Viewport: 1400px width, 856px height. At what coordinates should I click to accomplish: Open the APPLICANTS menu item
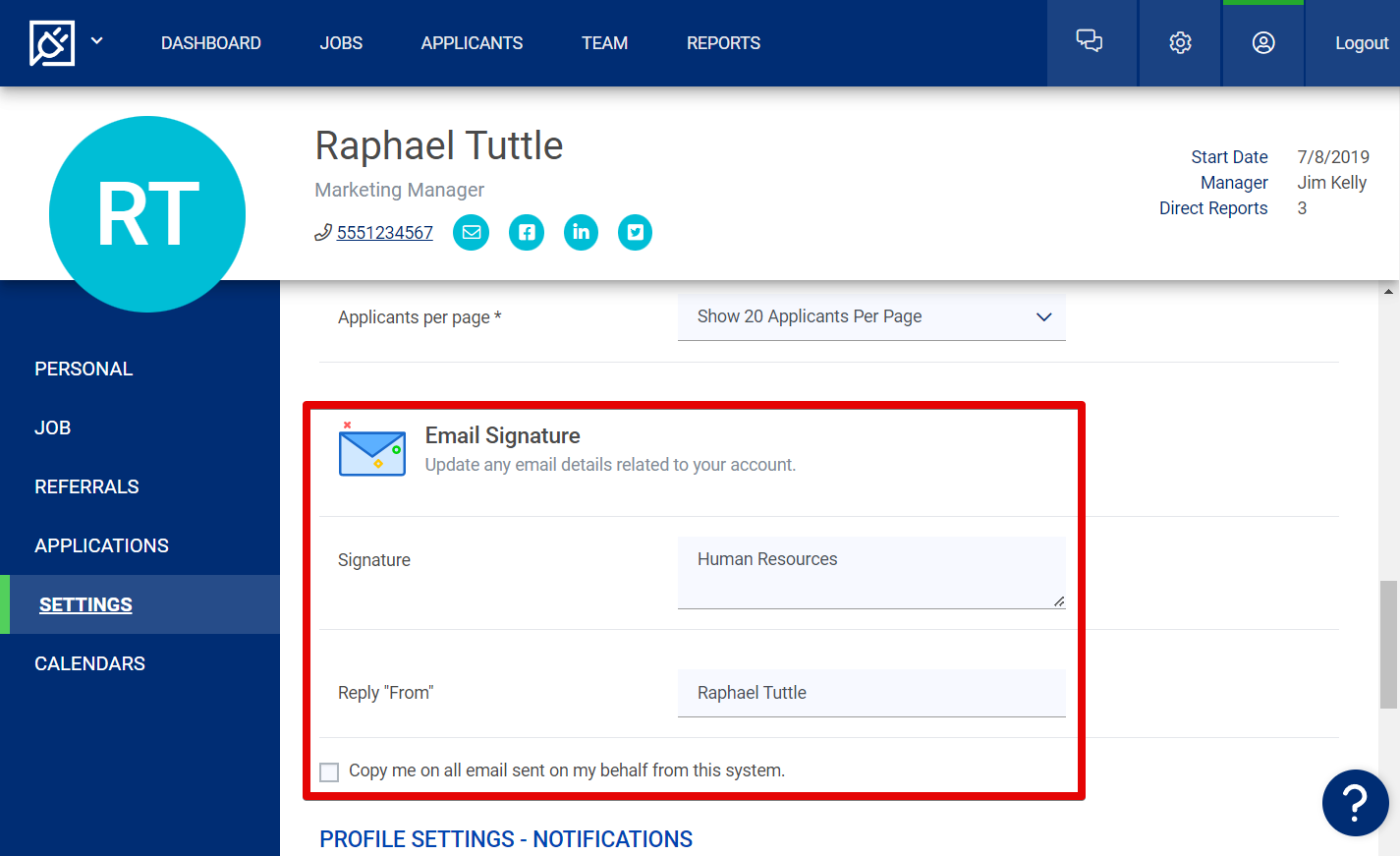click(x=472, y=42)
